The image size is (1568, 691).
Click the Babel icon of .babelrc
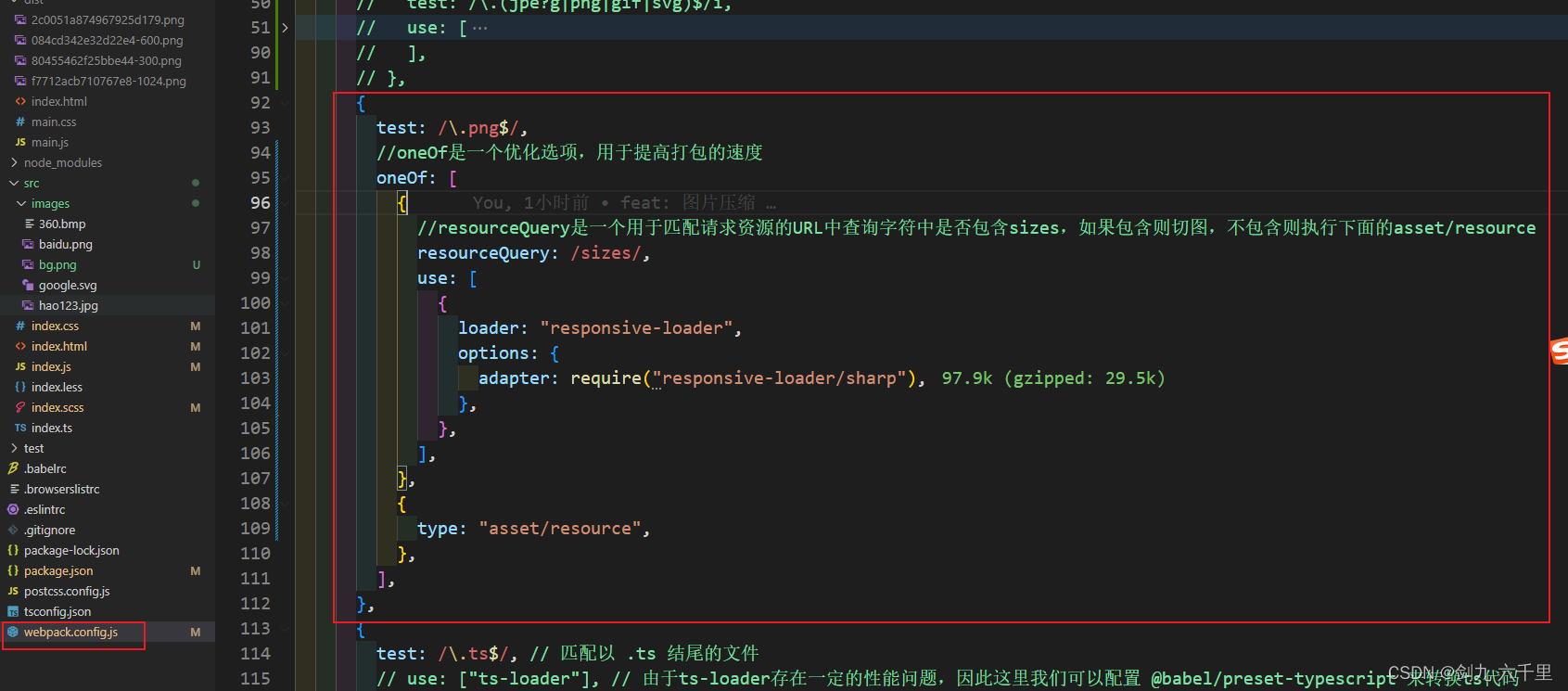[13, 468]
